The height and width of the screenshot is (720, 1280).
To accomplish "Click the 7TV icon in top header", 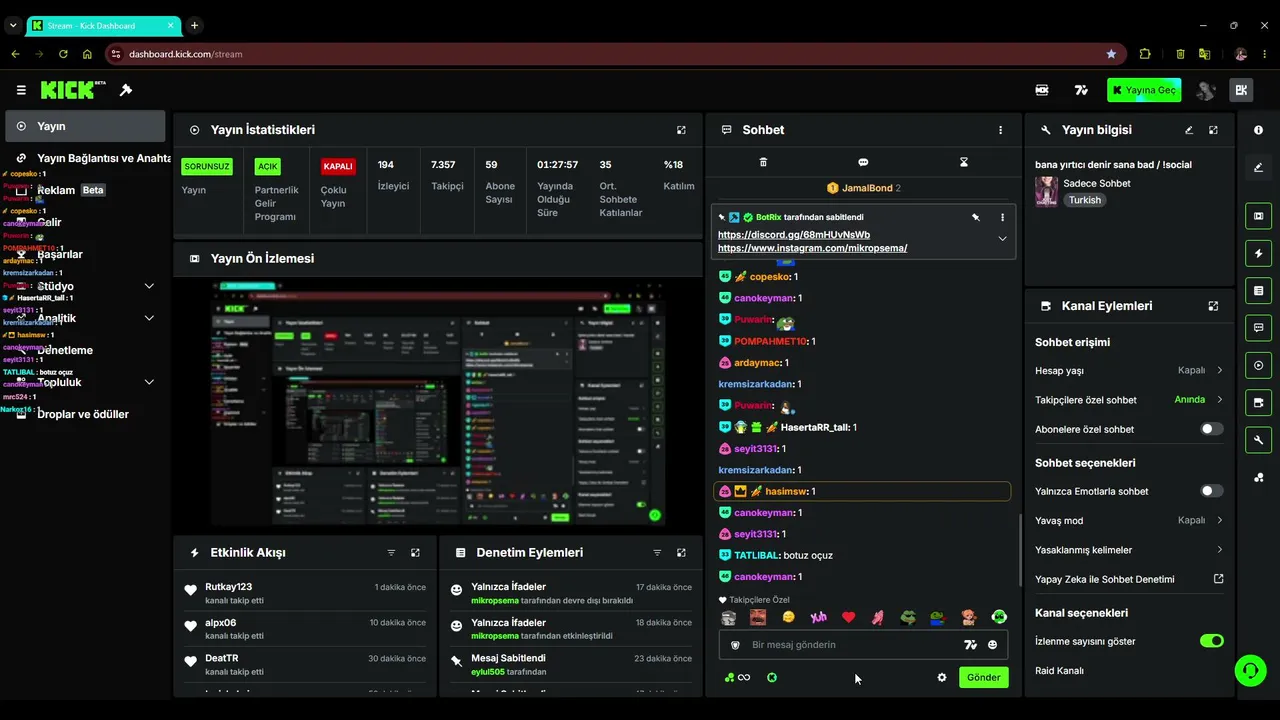I will [x=1081, y=90].
